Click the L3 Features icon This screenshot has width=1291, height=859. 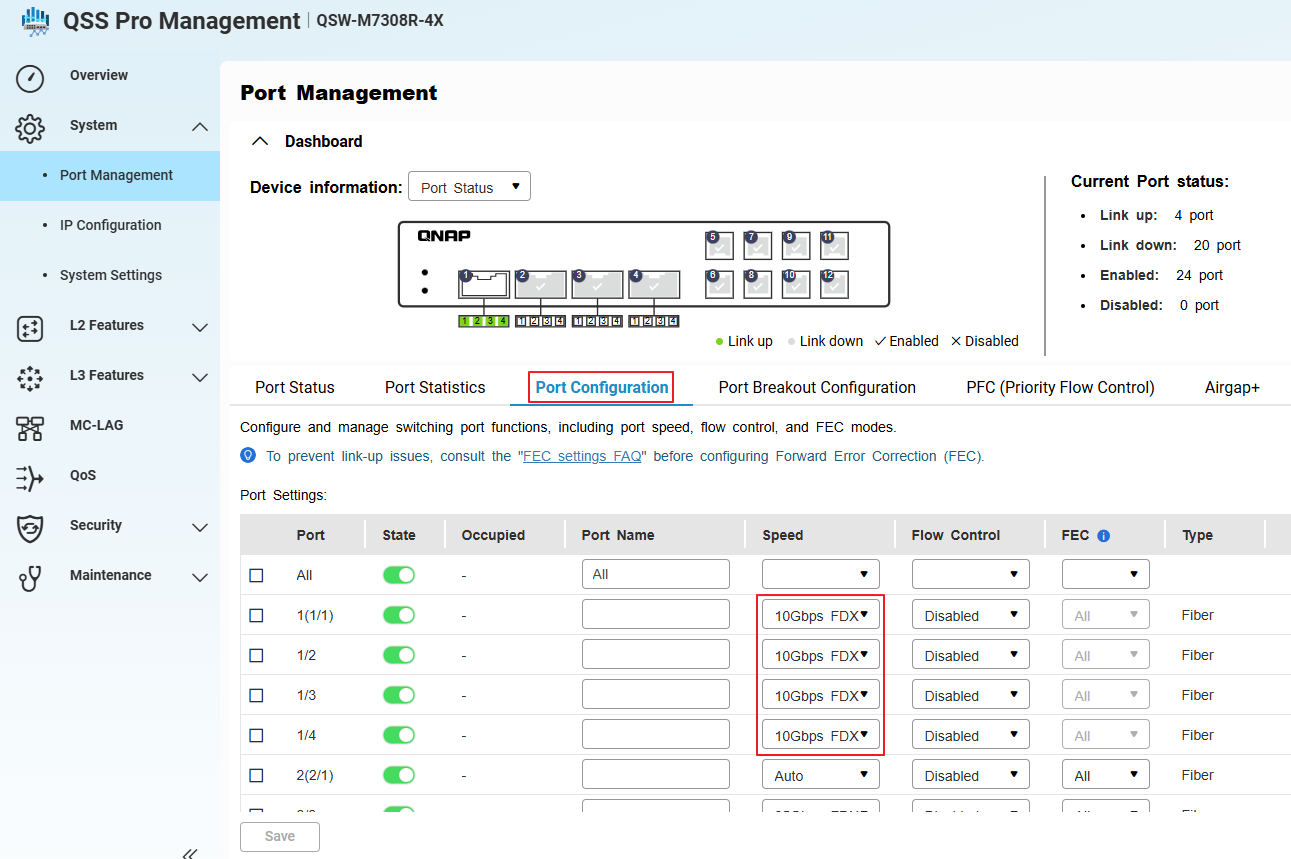tap(30, 377)
